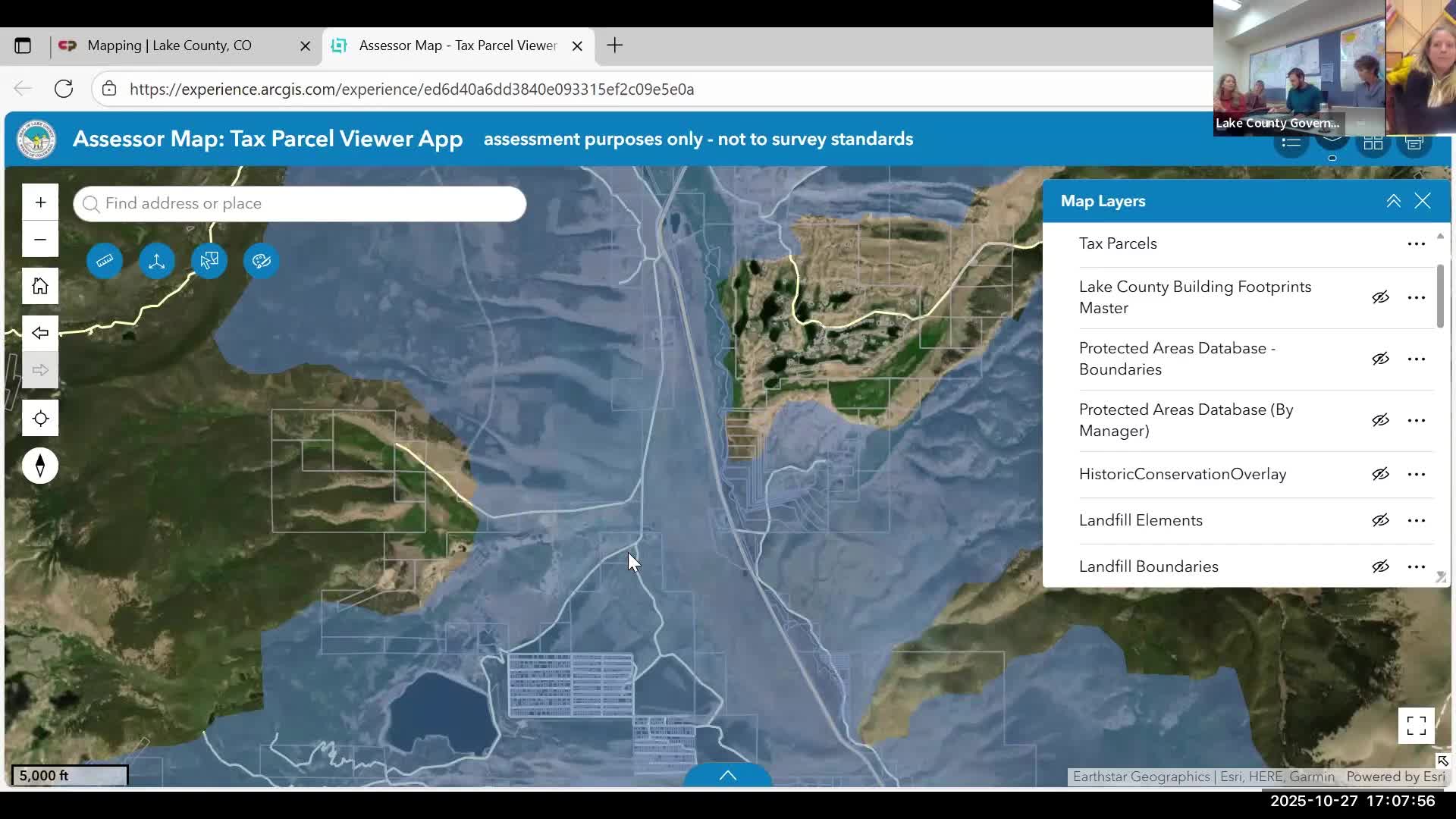Show the Landfill Boundaries layer
1456x819 pixels.
click(x=1380, y=566)
